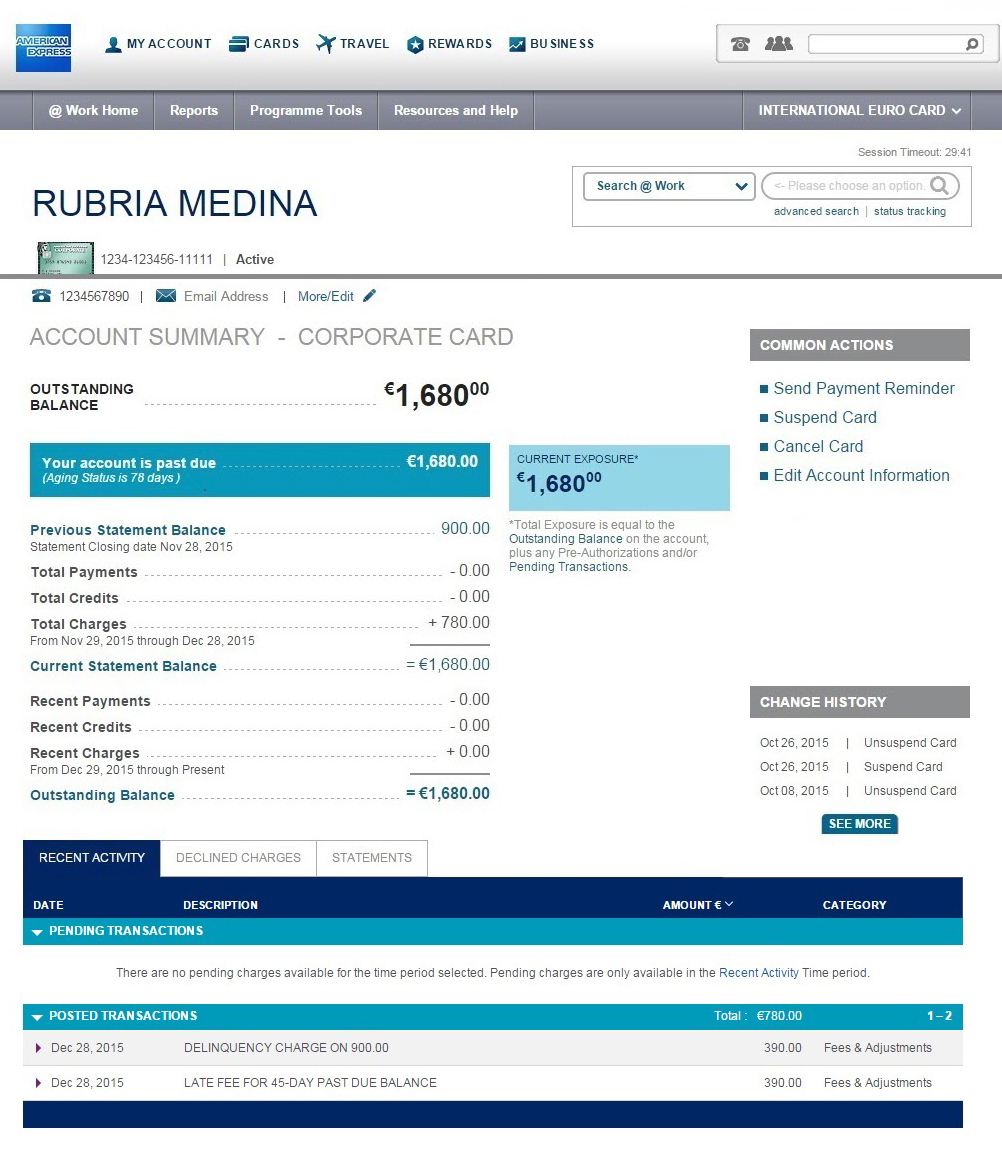The height and width of the screenshot is (1160, 1002).
Task: Switch to the Statements tab
Action: click(x=371, y=858)
